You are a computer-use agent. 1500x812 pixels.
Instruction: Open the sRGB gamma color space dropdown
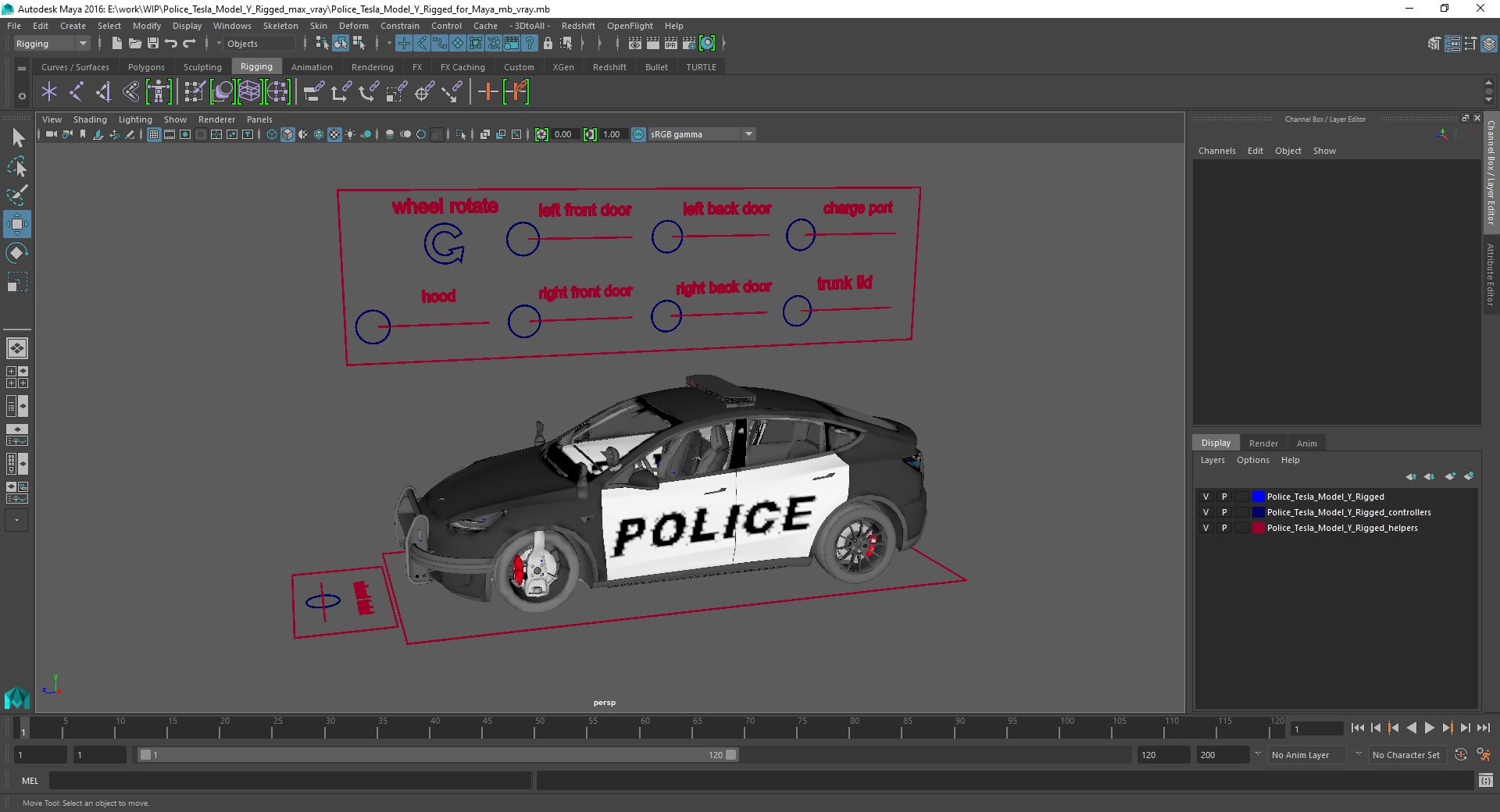coord(702,134)
